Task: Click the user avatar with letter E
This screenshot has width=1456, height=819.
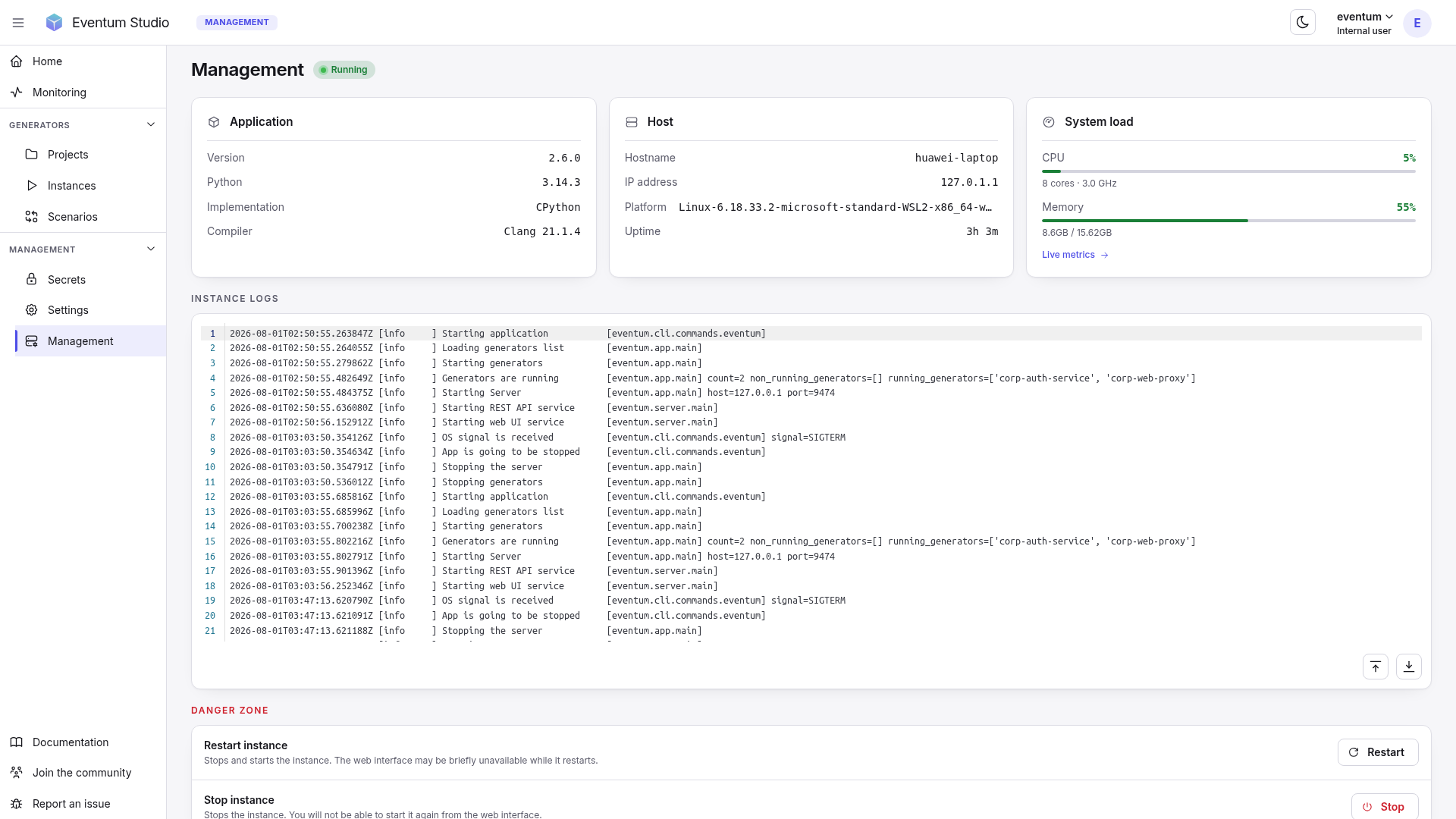Action: tap(1417, 23)
